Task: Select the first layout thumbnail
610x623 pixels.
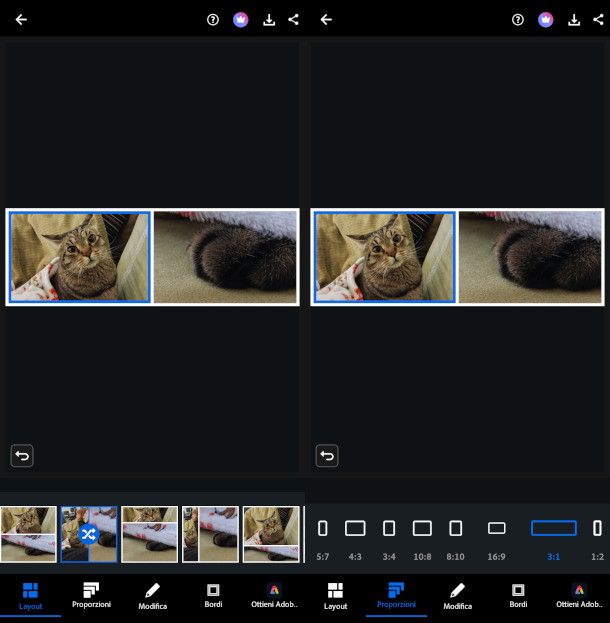Action: [28, 534]
